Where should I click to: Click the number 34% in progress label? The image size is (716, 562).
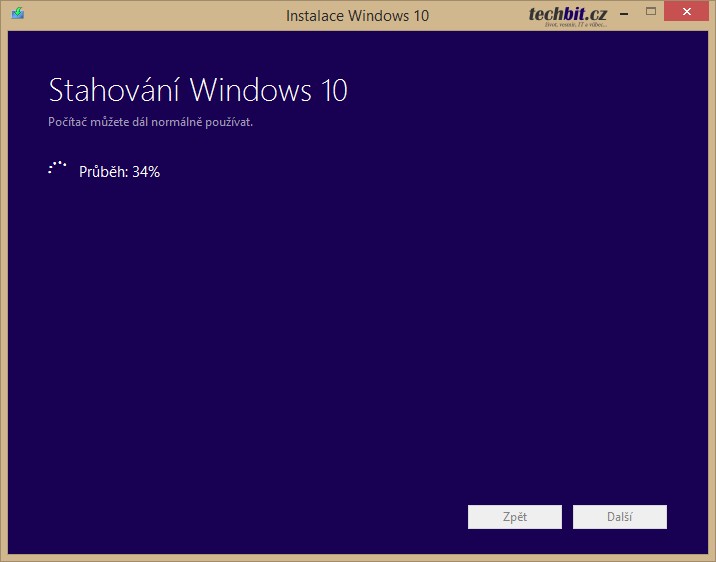pos(146,171)
